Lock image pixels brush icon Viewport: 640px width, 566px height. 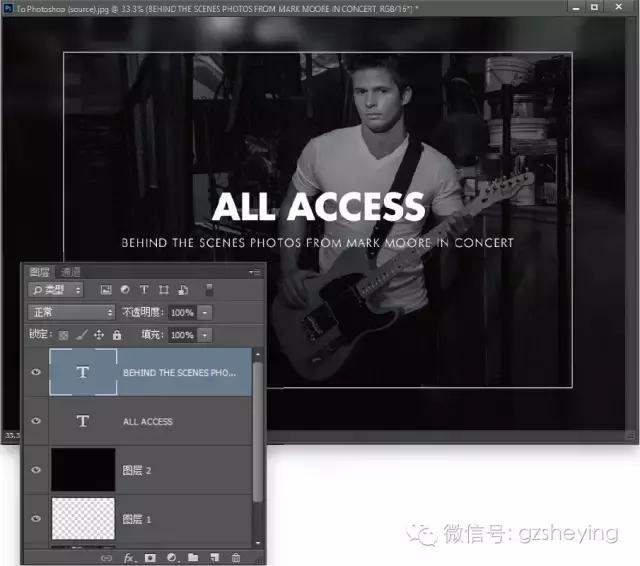pos(81,335)
